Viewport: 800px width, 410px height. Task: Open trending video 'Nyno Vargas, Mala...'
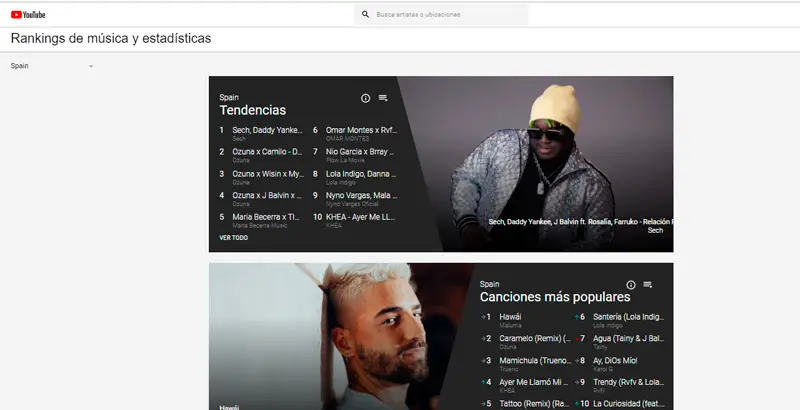pyautogui.click(x=361, y=195)
